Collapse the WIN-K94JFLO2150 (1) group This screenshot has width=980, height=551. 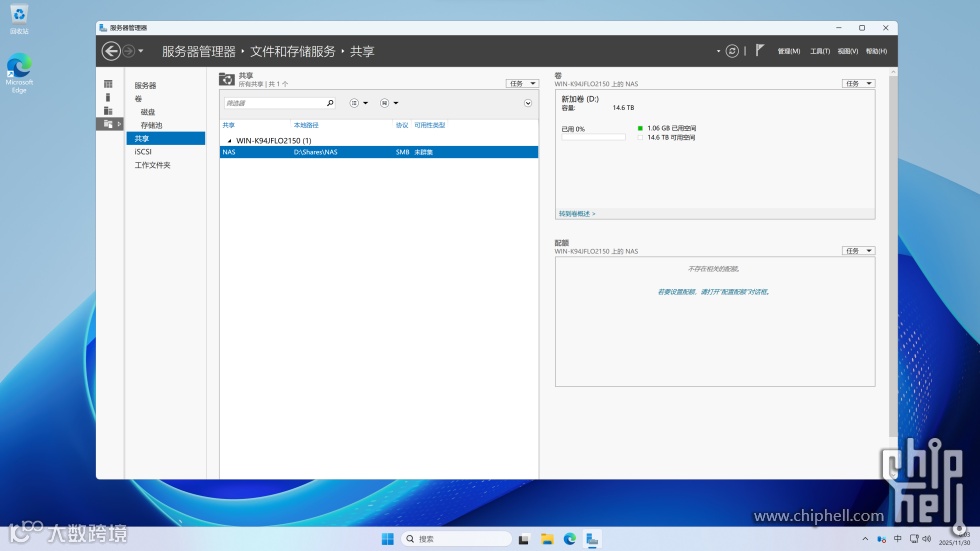click(229, 141)
